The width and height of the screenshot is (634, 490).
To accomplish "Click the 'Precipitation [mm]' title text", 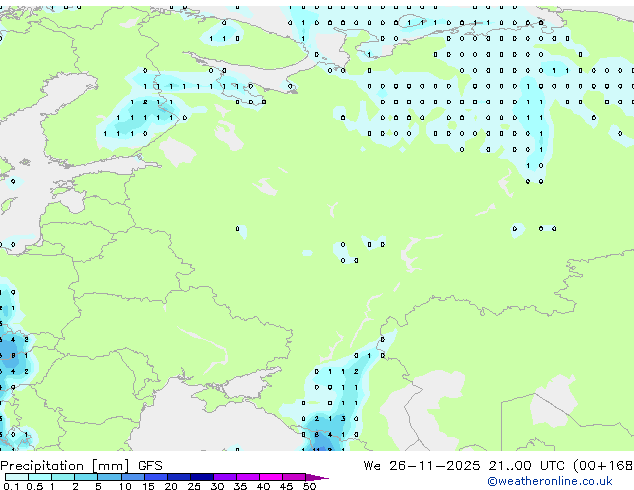I will (x=65, y=466).
